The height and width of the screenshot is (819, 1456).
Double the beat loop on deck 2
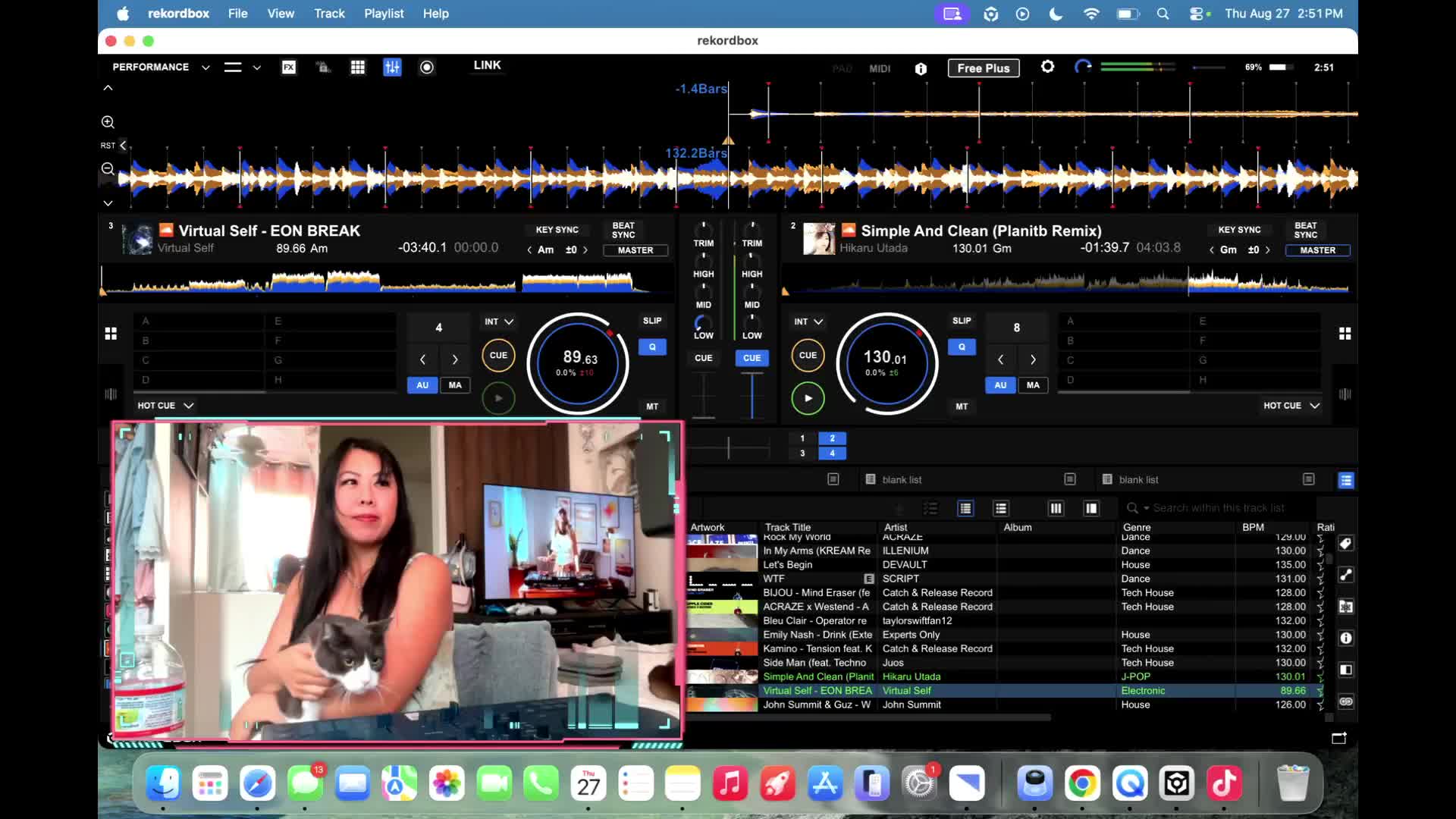pos(1033,359)
